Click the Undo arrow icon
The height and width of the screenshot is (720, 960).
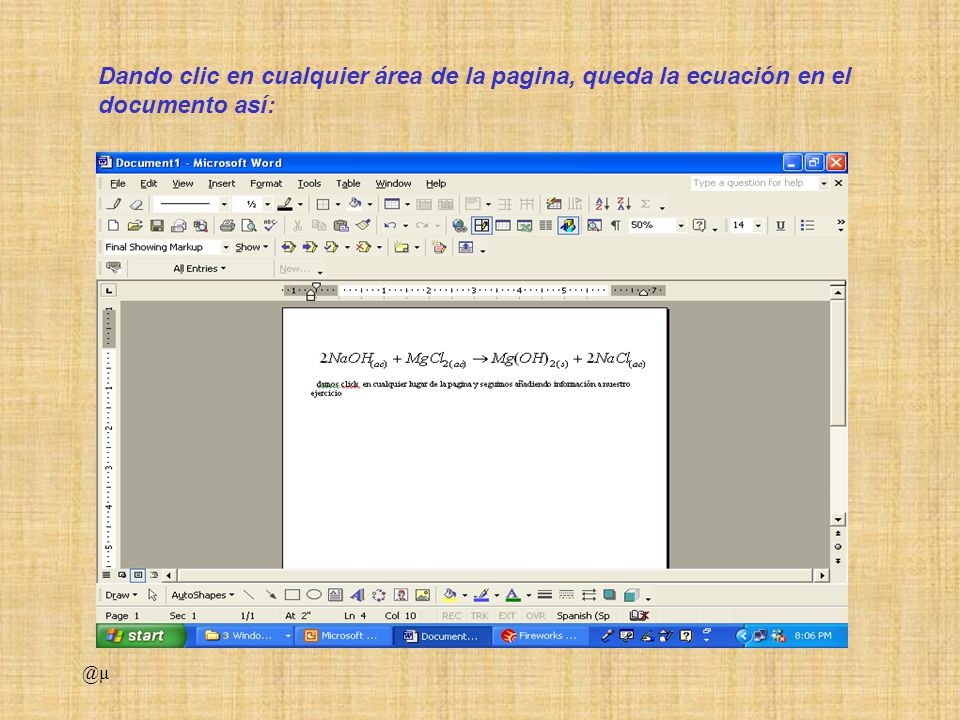(390, 225)
